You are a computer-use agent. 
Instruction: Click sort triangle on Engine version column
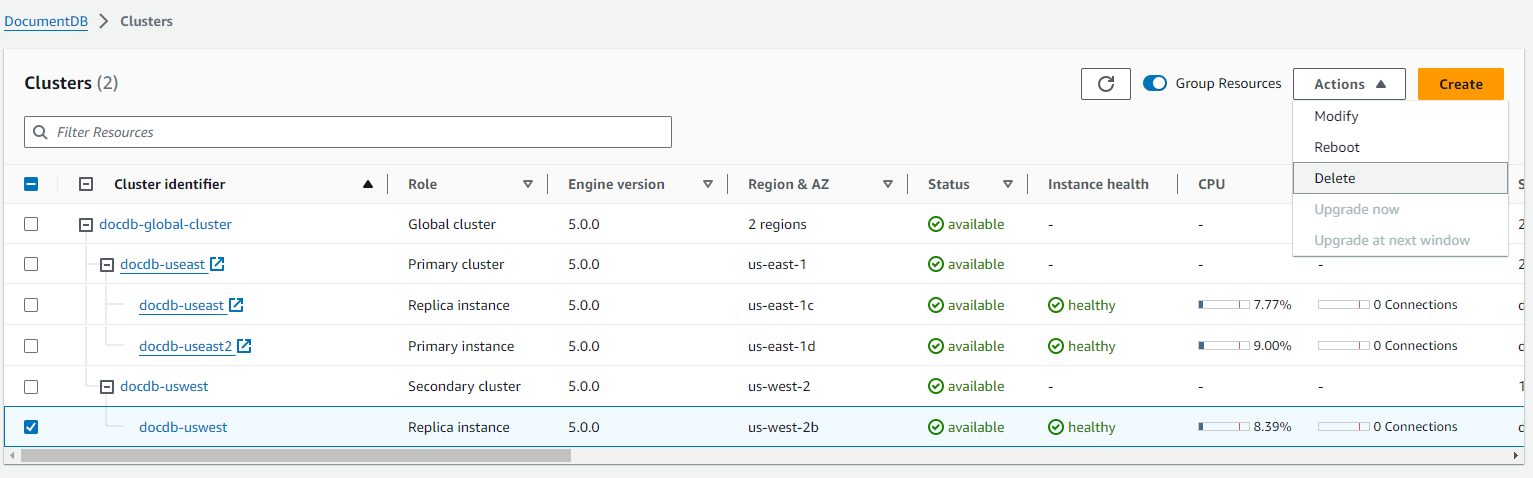tap(708, 184)
